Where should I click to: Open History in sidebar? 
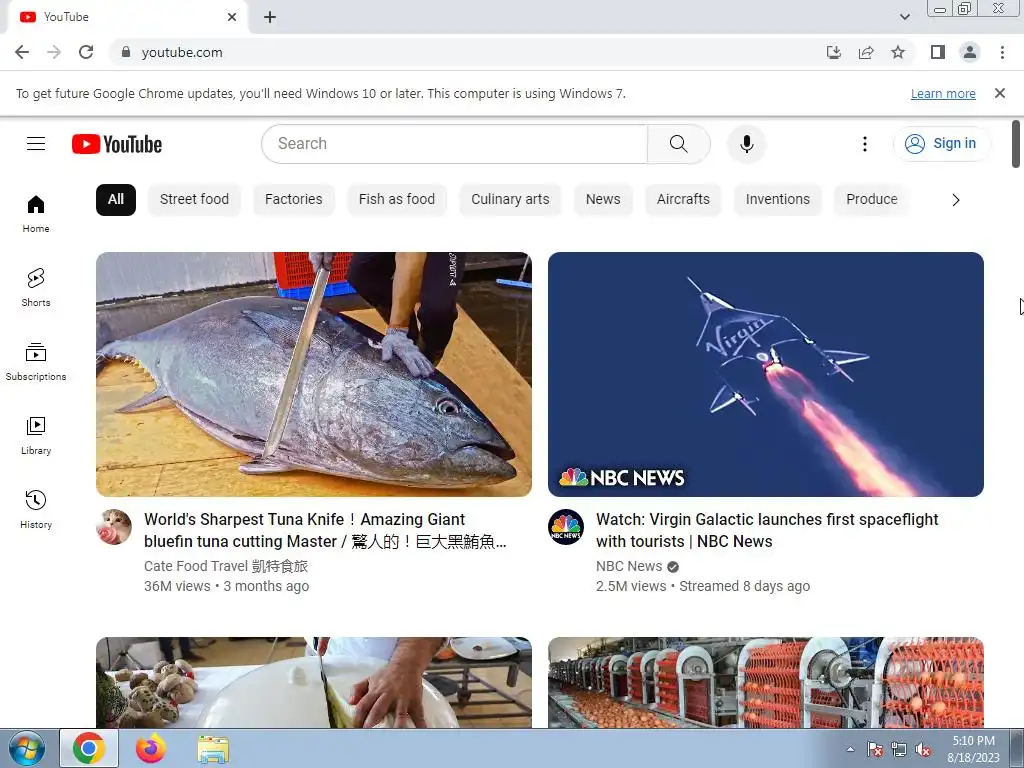tap(36, 509)
